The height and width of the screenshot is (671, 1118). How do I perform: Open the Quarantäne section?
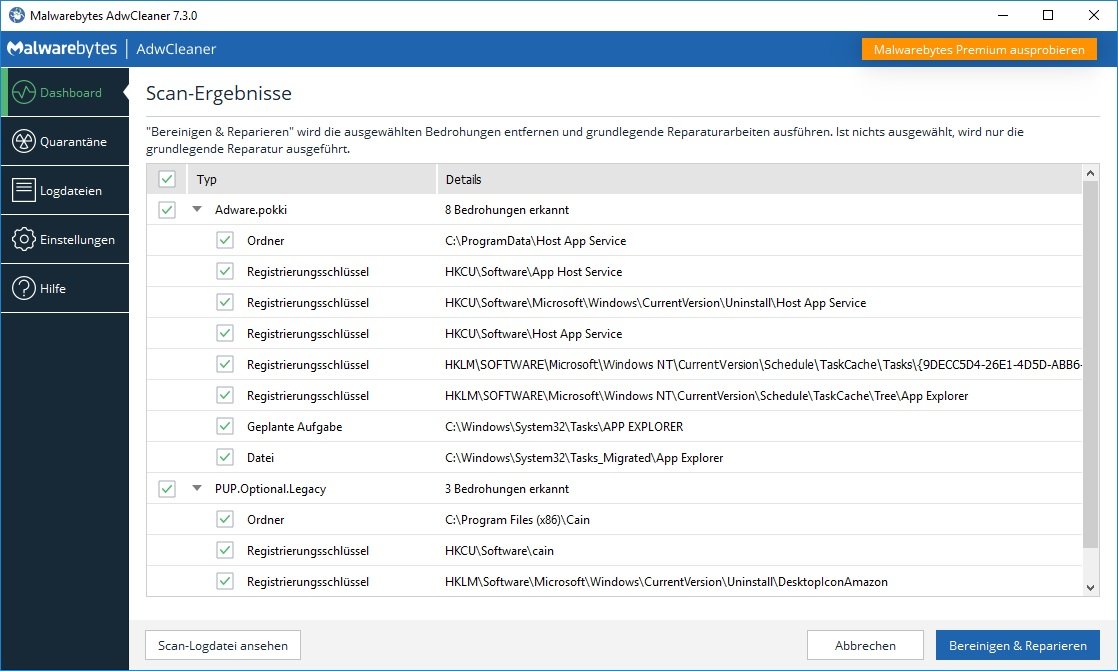point(72,142)
